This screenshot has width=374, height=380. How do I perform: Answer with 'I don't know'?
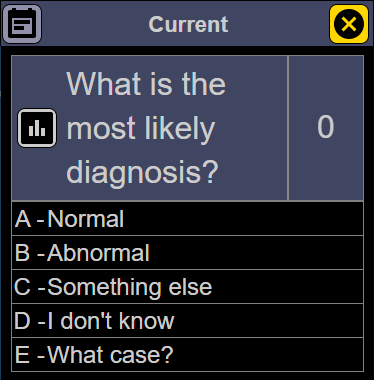tap(187, 321)
